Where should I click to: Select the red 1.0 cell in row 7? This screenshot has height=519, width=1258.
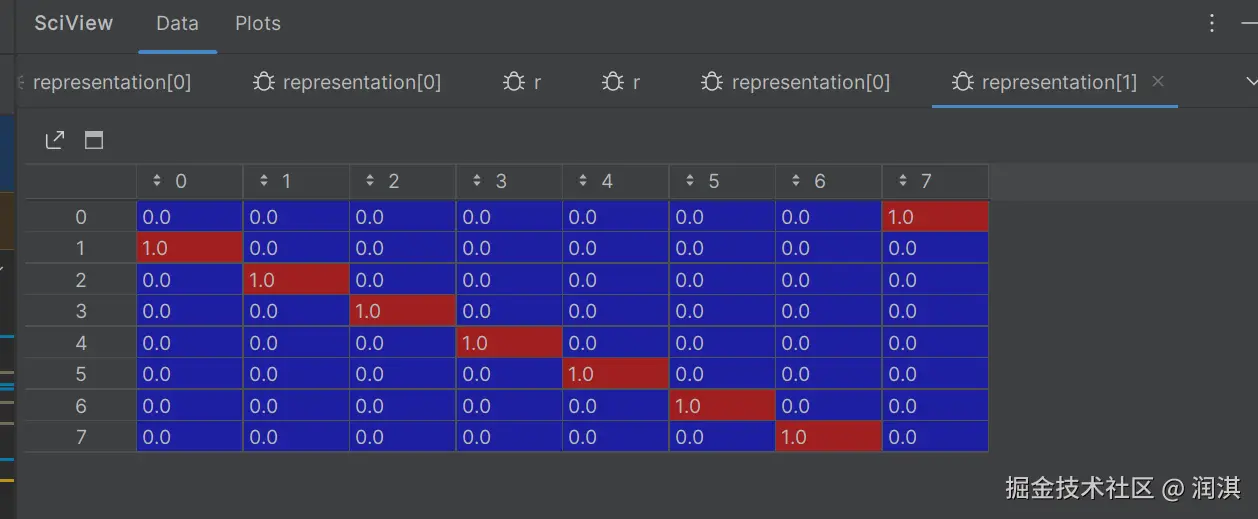click(828, 437)
